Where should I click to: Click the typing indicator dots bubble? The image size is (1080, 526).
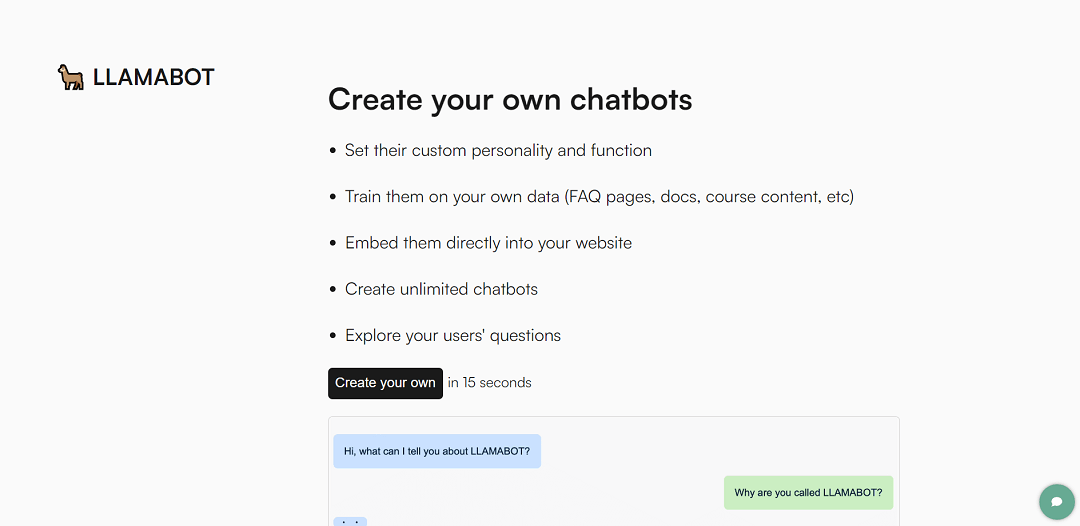[x=350, y=521]
